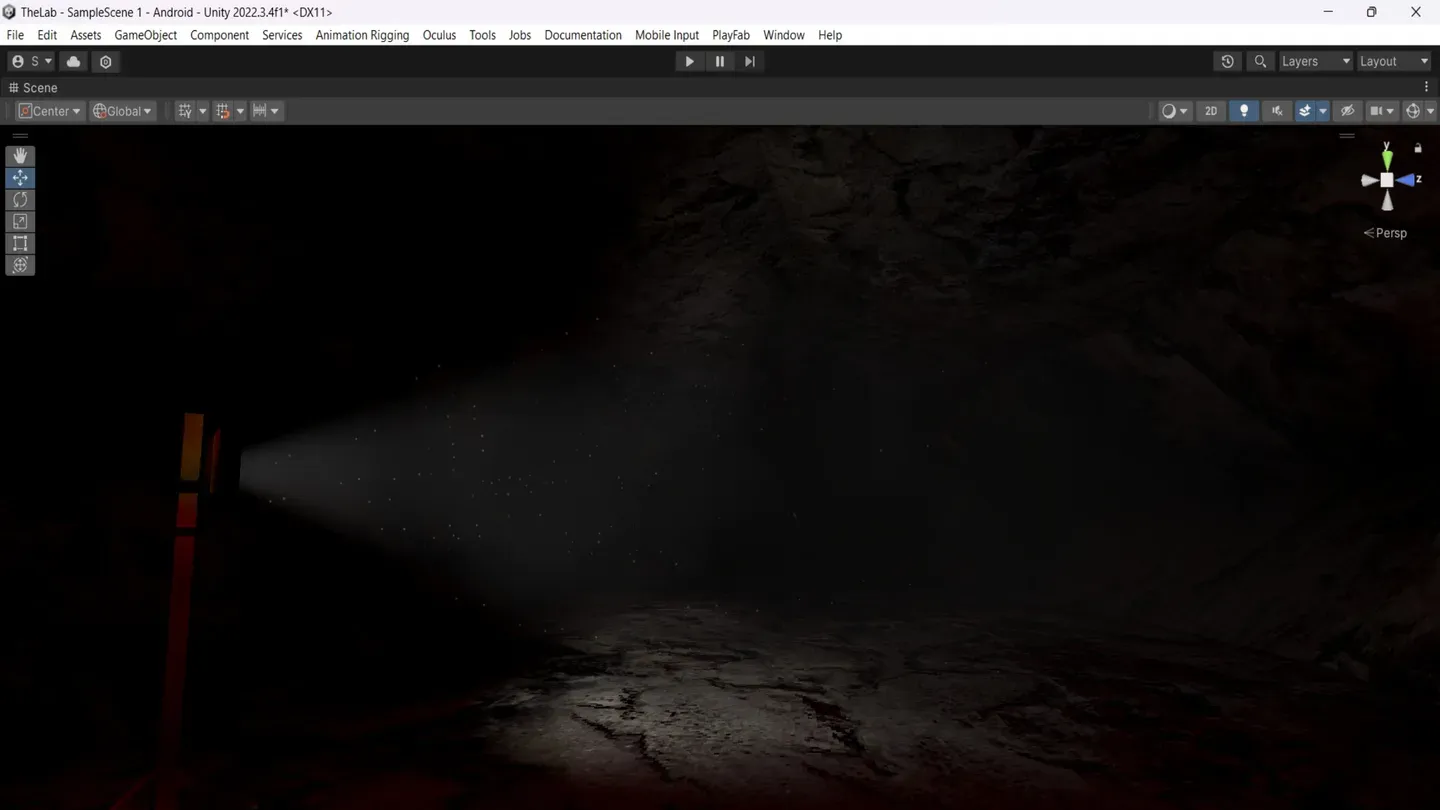Open Unity Cloud services icon

coord(74,61)
